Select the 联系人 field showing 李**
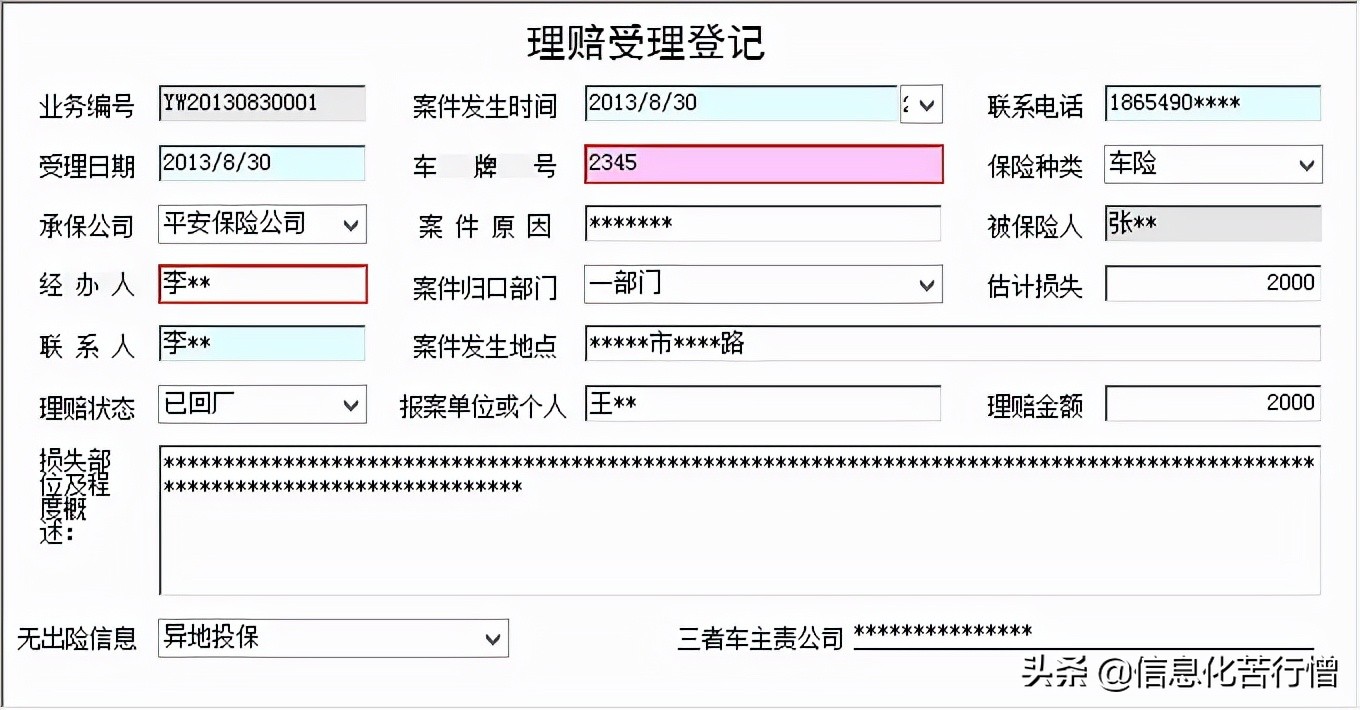Image resolution: width=1360 pixels, height=710 pixels. pyautogui.click(x=260, y=344)
